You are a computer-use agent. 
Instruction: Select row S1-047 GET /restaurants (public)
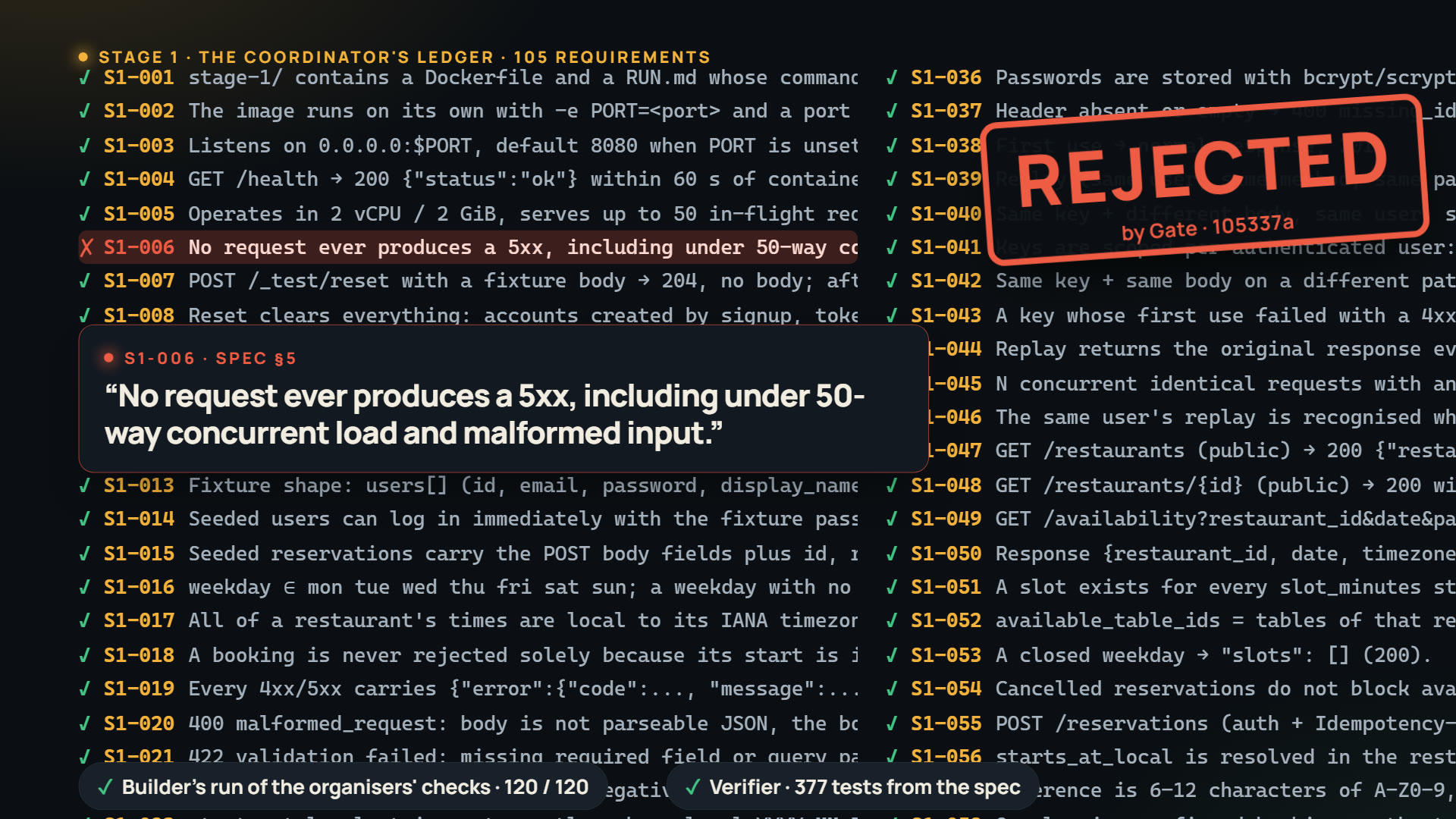[x=1192, y=451]
